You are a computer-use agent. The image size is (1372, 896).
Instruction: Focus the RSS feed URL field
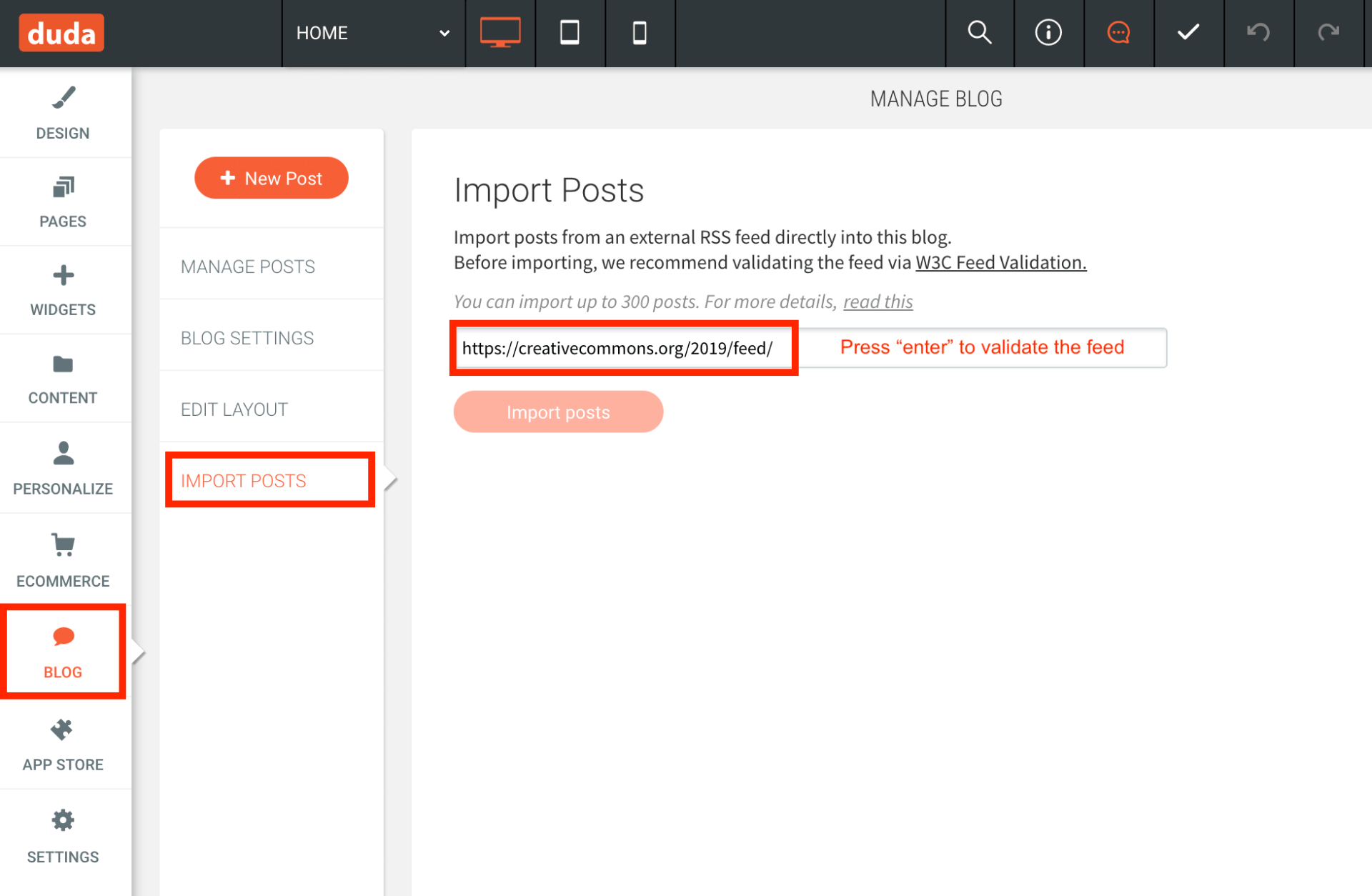(x=810, y=348)
